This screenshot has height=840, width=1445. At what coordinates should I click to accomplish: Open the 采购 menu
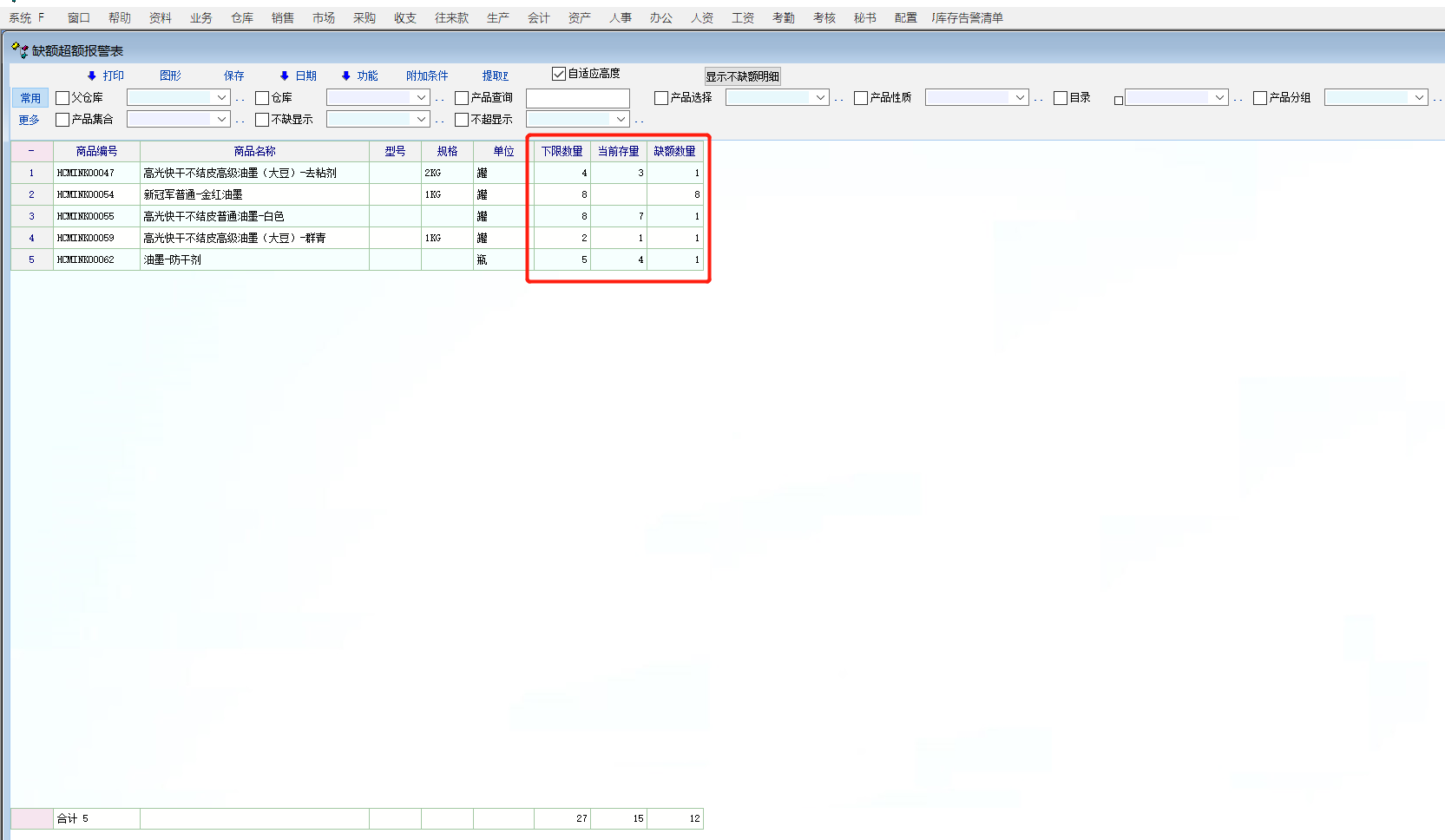click(x=365, y=18)
